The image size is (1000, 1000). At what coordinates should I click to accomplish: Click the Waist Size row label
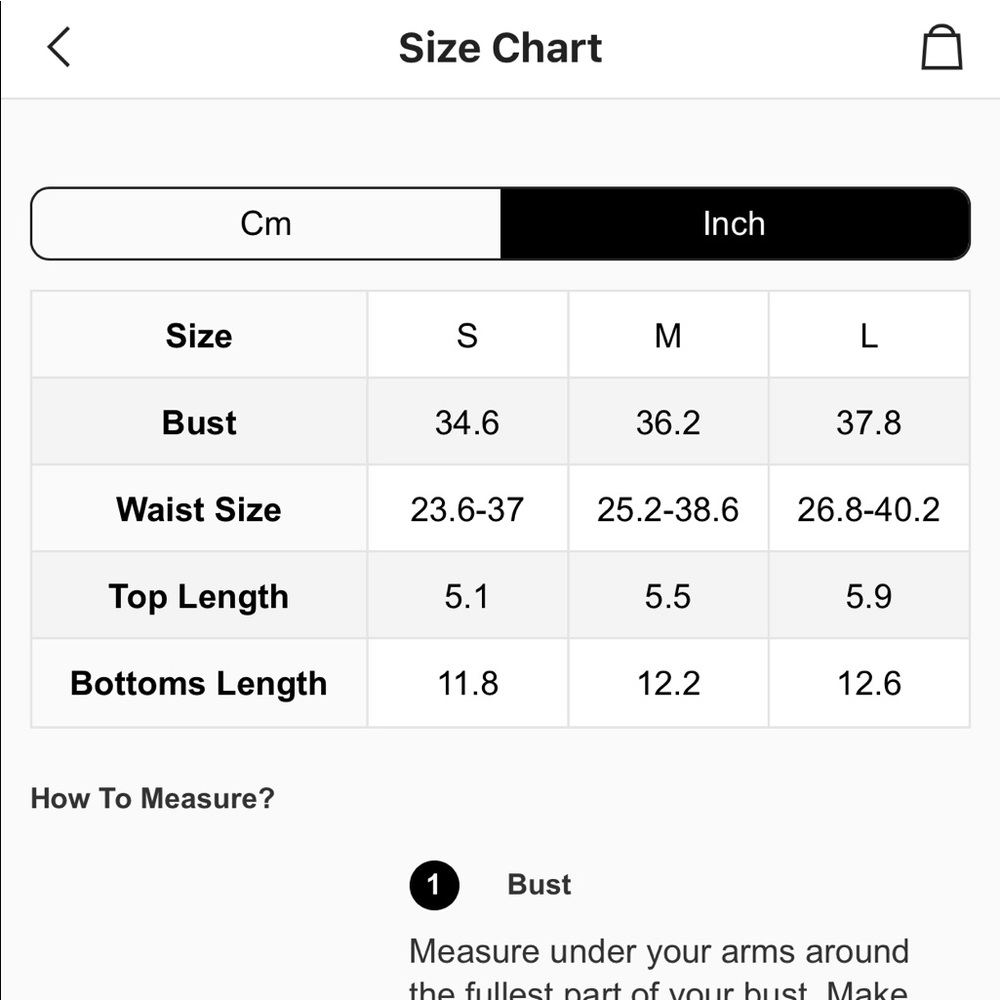coord(199,510)
